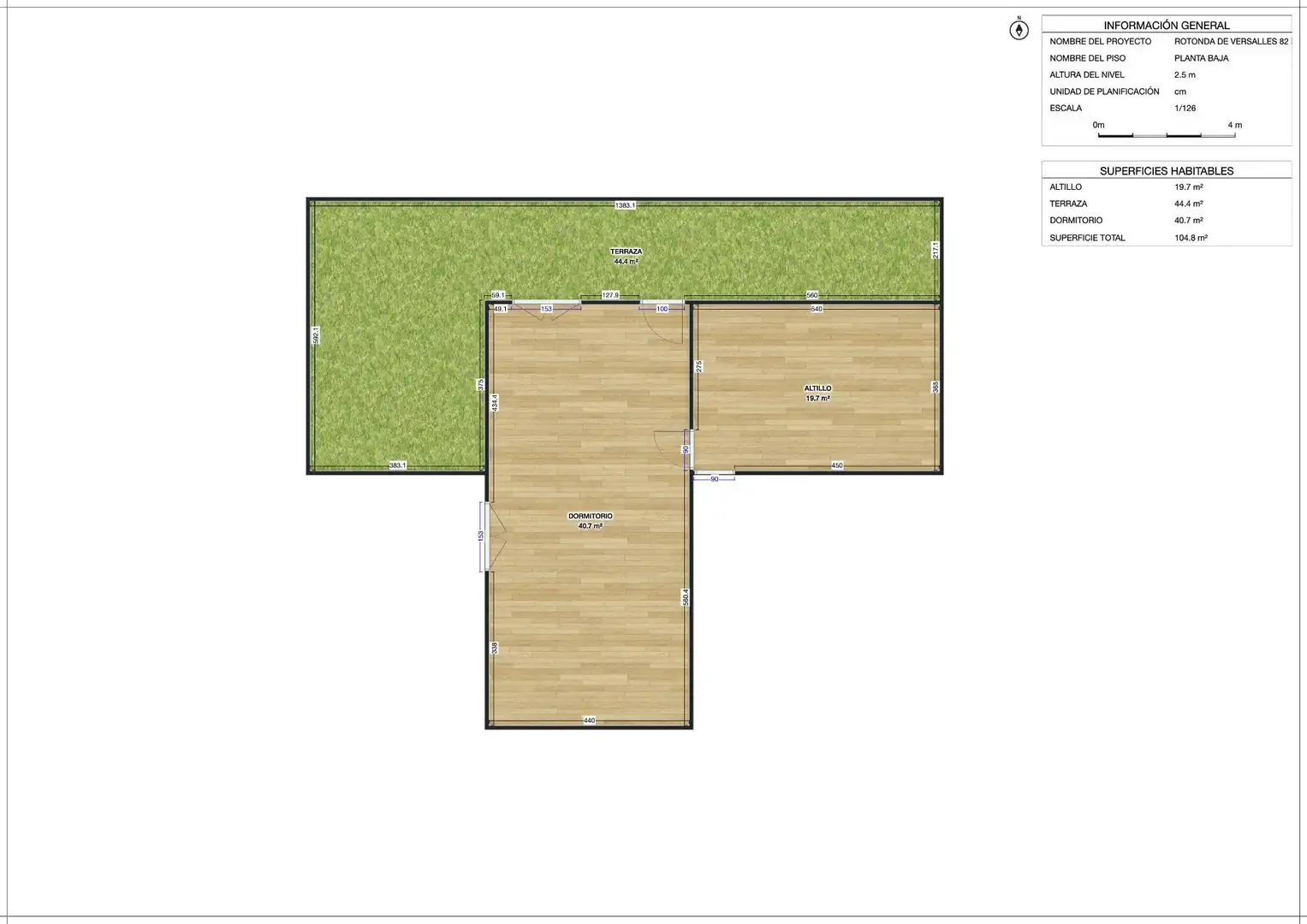This screenshot has height=924, width=1307.
Task: Click the floor name 'PLANTA BAJA'
Action: click(1201, 58)
